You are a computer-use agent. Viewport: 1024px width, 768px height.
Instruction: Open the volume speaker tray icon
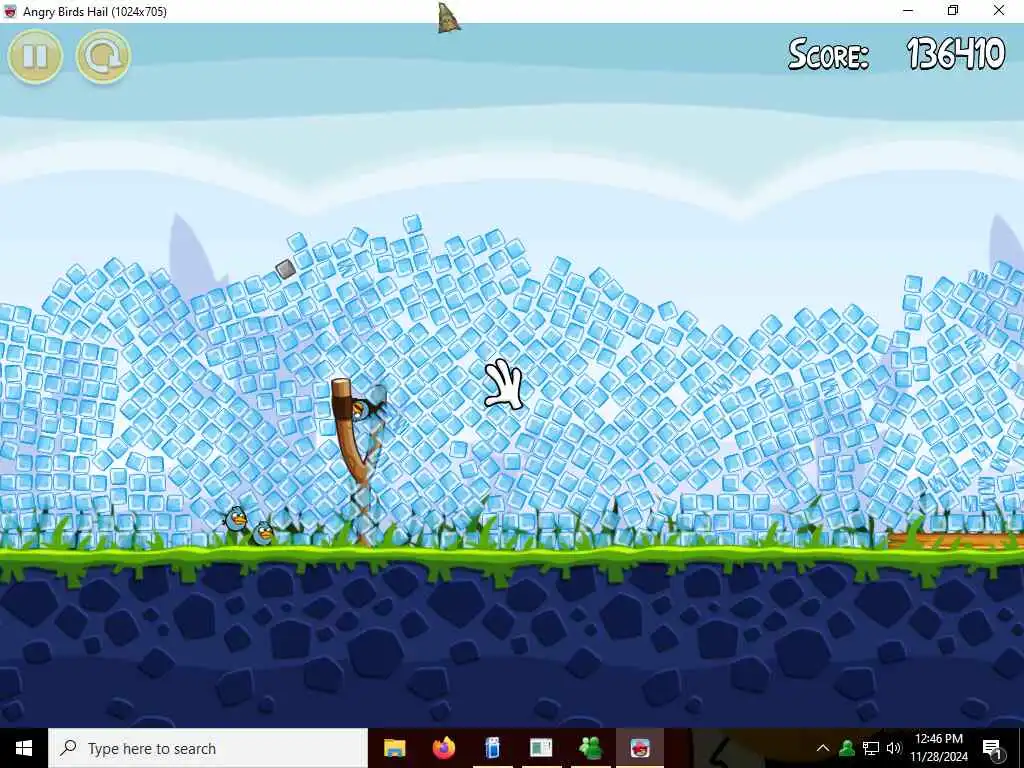894,748
